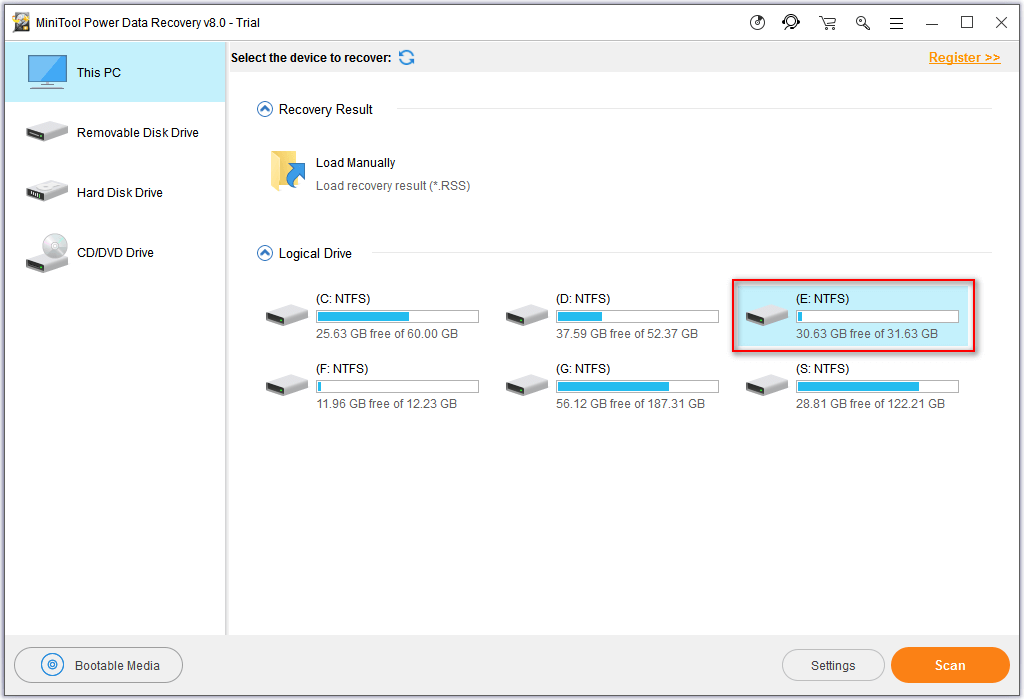
Task: Click the F: drive usage bar
Action: tap(397, 386)
